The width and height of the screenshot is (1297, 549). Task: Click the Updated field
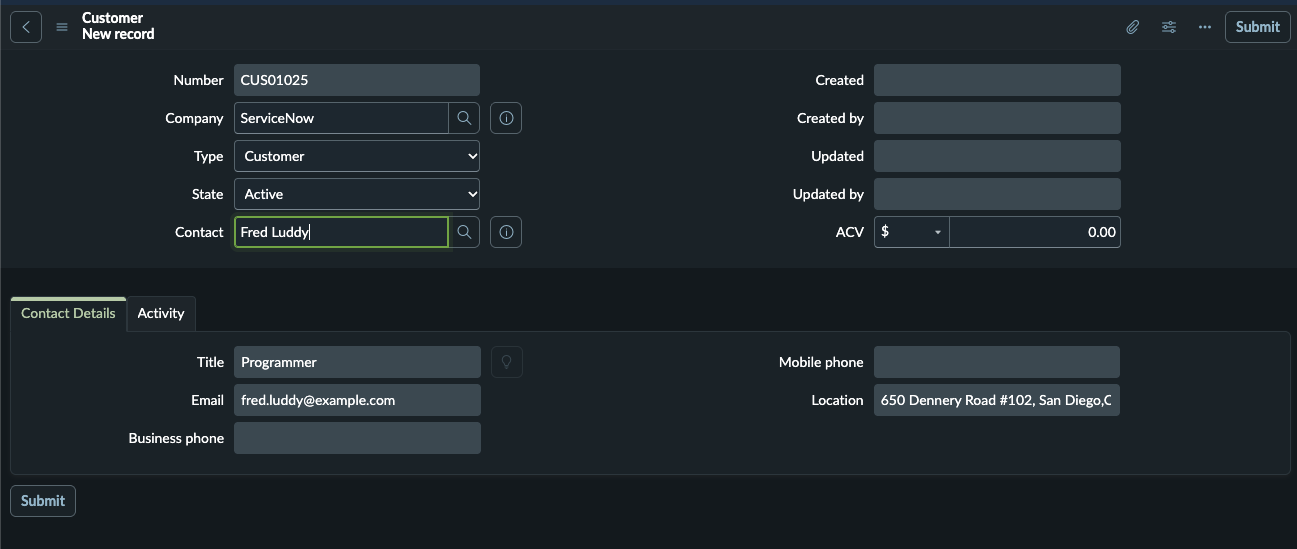[997, 156]
